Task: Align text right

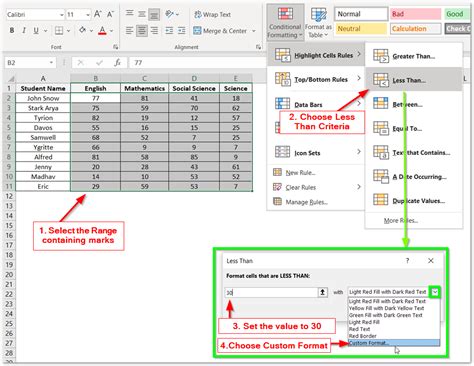Action: pos(154,31)
